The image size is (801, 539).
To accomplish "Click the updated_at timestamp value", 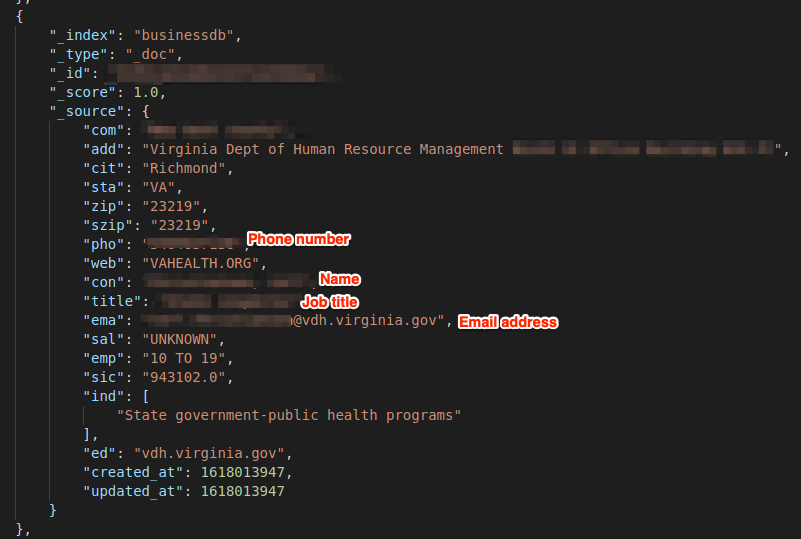I will point(243,491).
